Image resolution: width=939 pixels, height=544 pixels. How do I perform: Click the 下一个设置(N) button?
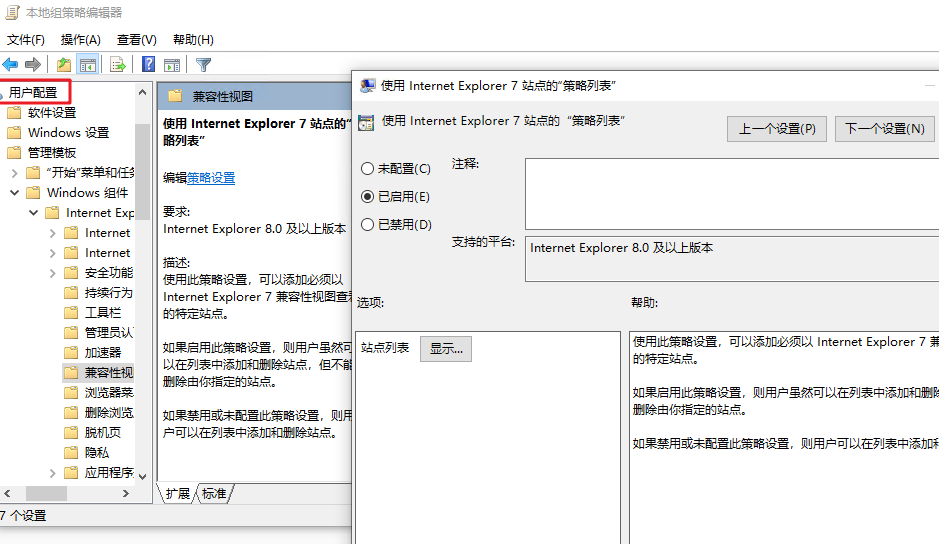tap(885, 129)
